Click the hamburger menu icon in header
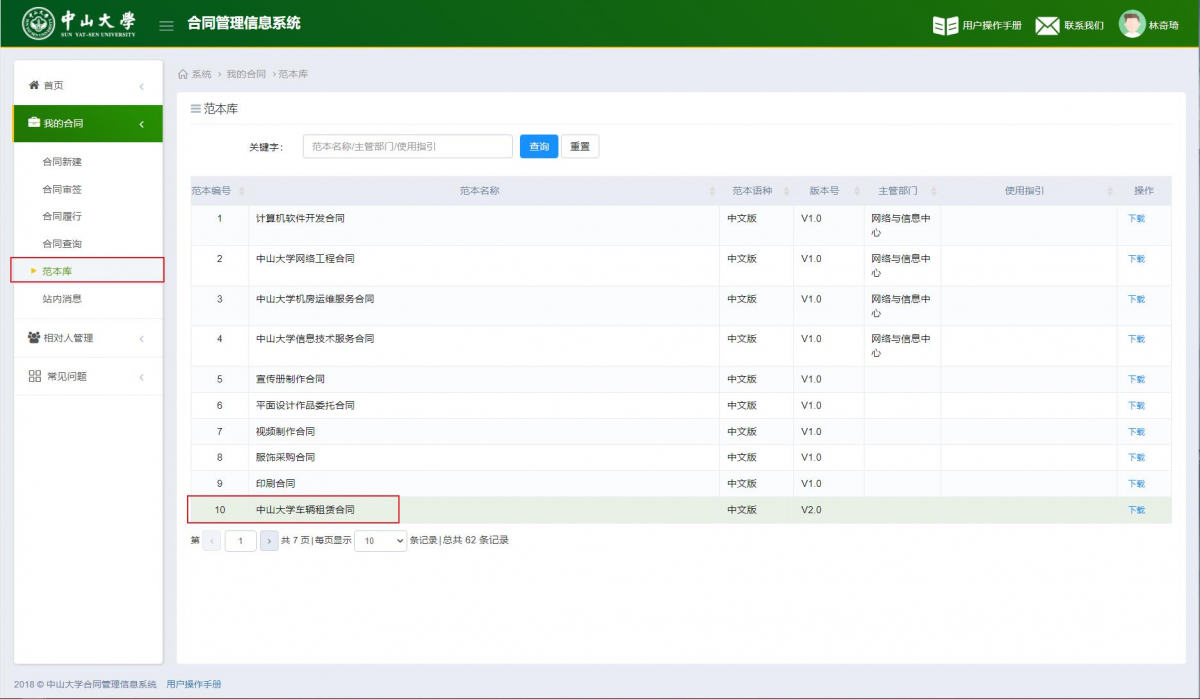Viewport: 1200px width, 699px height. [167, 25]
